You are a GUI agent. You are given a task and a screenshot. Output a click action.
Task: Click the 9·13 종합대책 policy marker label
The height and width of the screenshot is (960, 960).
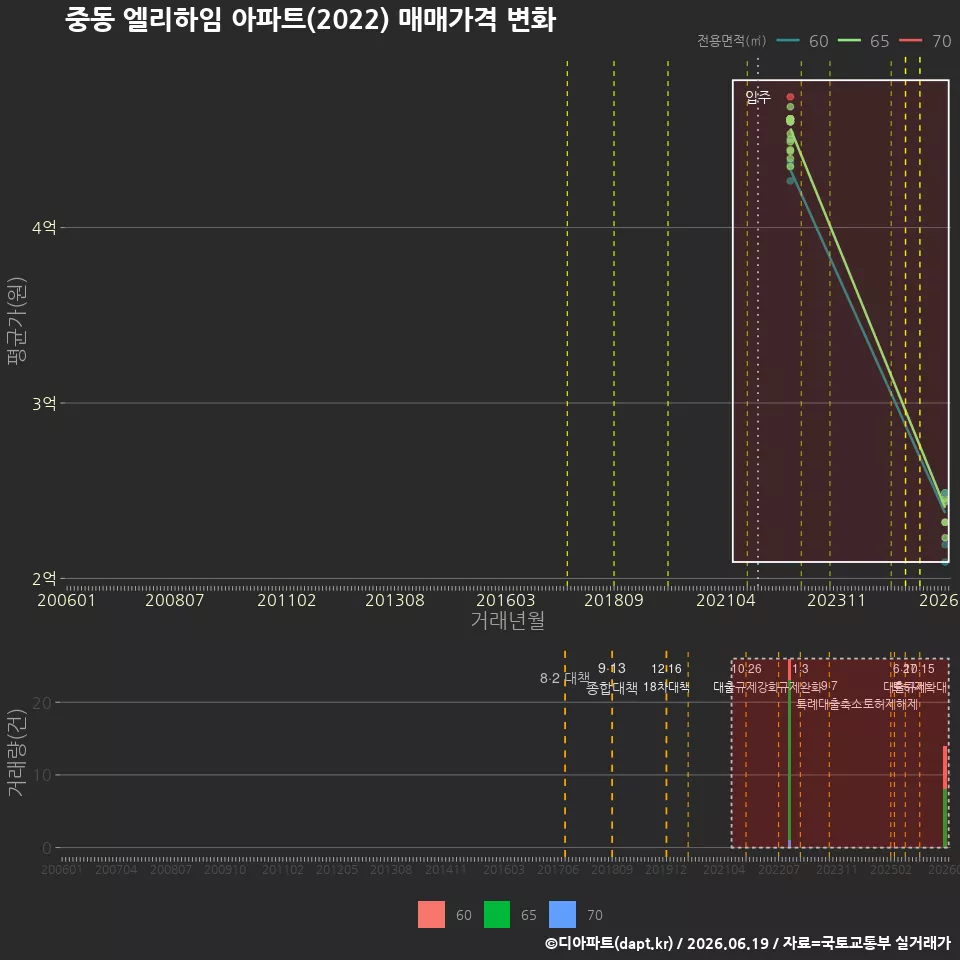pyautogui.click(x=612, y=678)
